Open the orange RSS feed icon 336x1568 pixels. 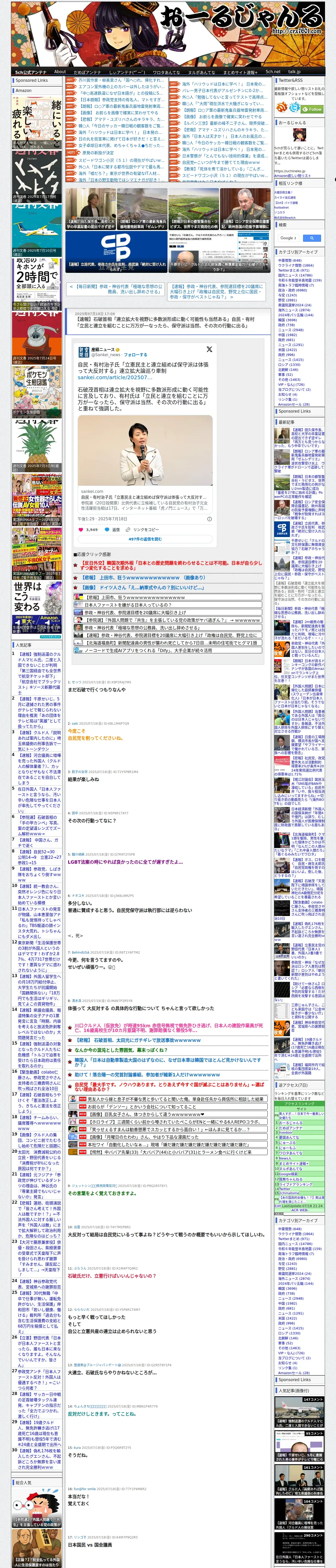tap(282, 107)
